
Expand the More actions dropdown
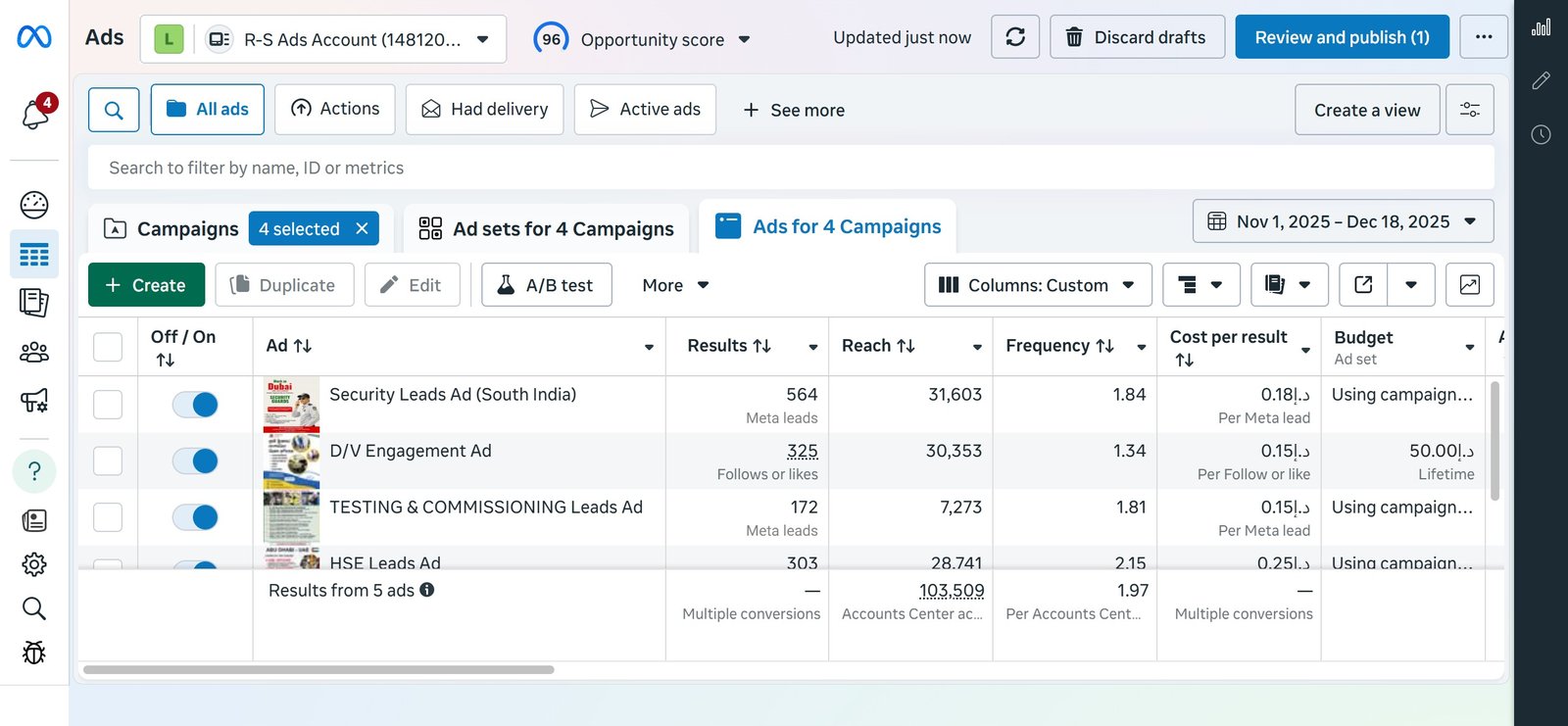pos(675,285)
